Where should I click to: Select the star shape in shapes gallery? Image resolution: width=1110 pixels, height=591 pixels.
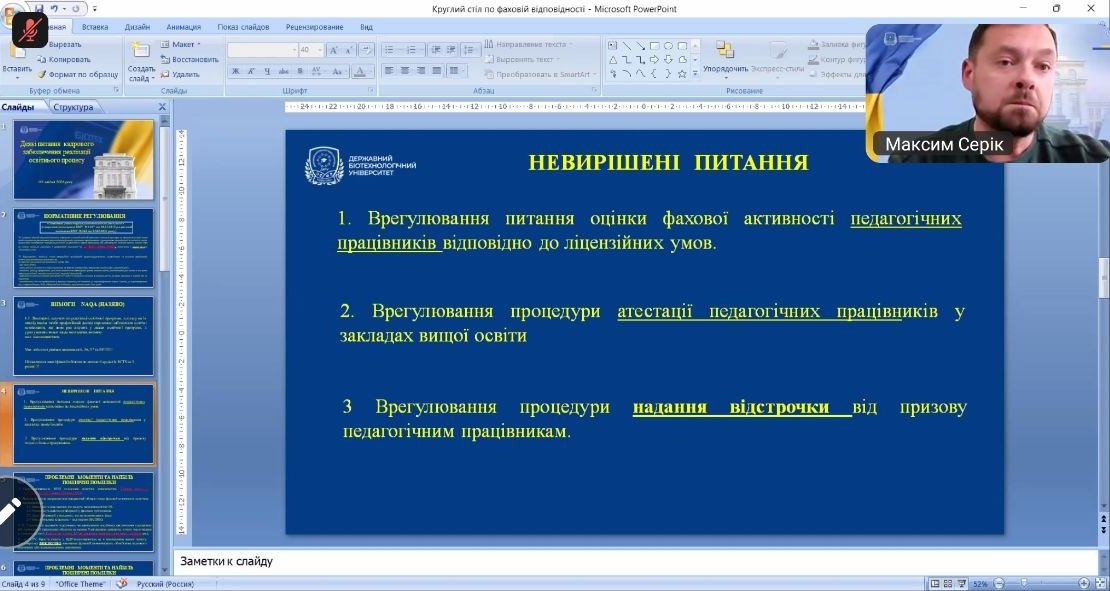pos(682,73)
